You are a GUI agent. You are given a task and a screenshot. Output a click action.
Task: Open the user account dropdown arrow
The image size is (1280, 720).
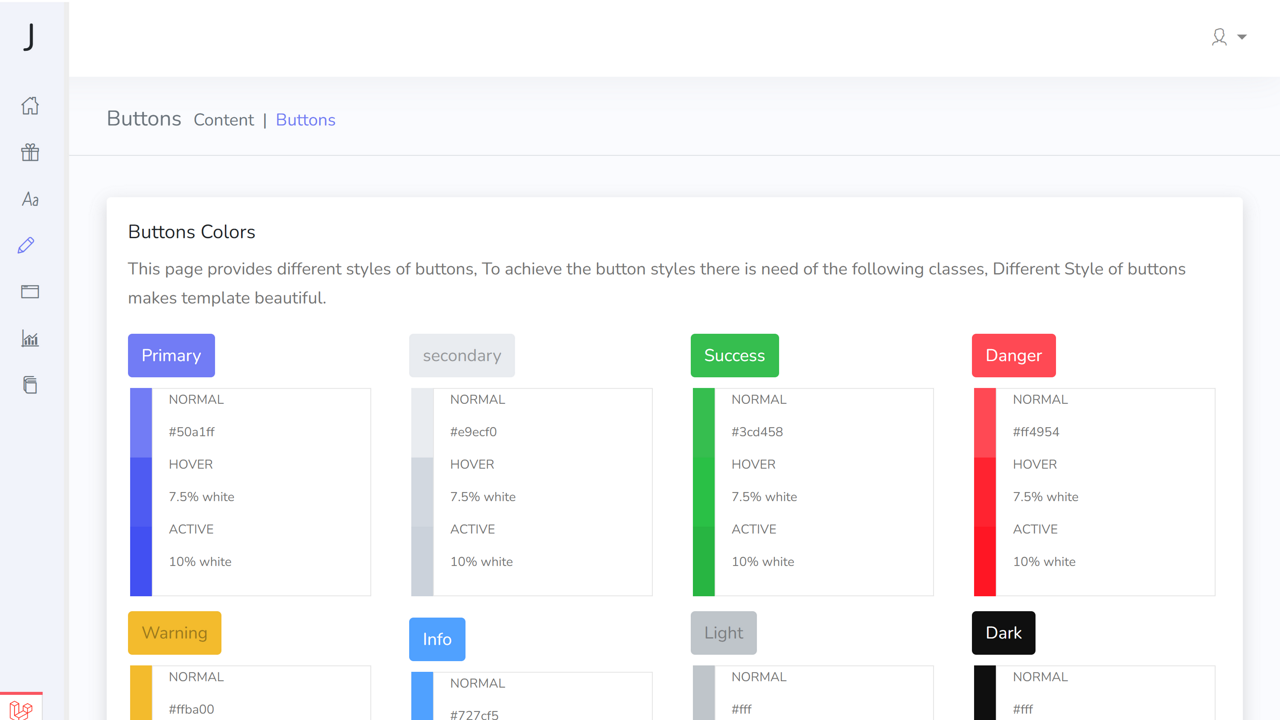click(x=1240, y=37)
